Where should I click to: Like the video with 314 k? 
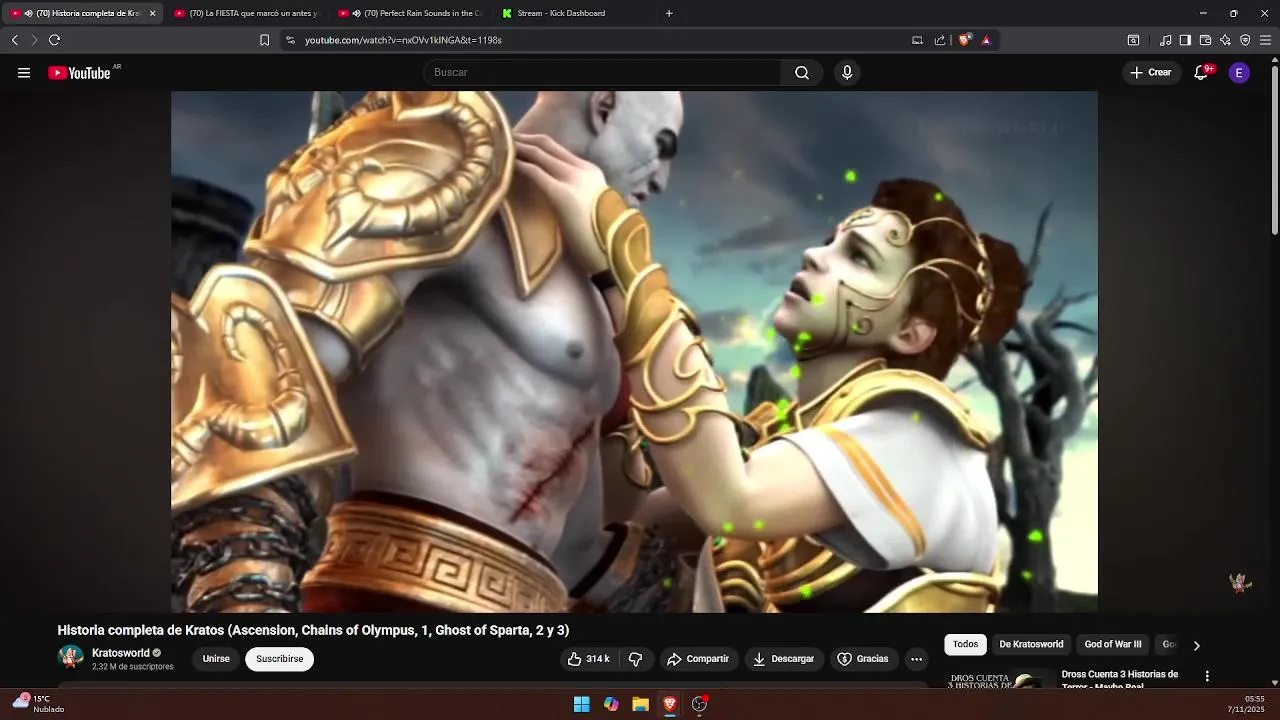coord(588,659)
